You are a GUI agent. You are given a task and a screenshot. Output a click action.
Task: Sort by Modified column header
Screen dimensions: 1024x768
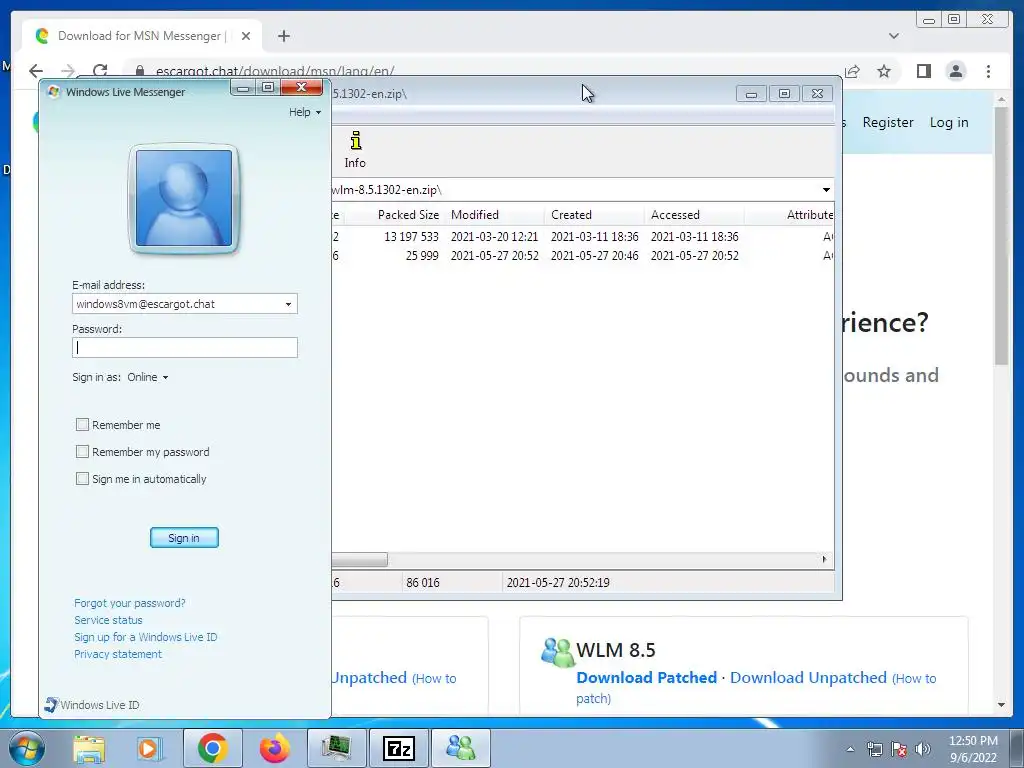(x=495, y=215)
